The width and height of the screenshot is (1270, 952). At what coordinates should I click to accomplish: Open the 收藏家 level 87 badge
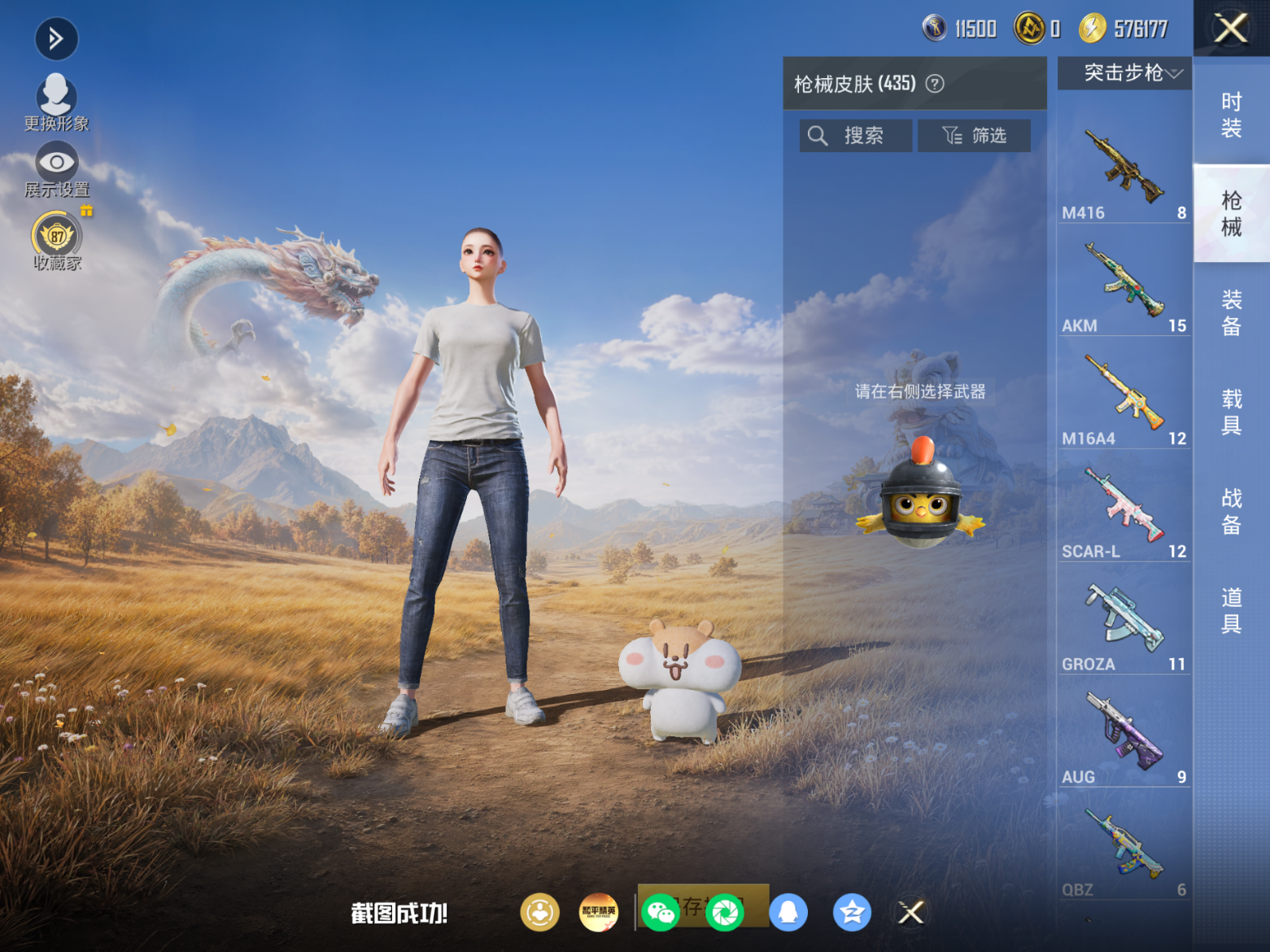[56, 235]
